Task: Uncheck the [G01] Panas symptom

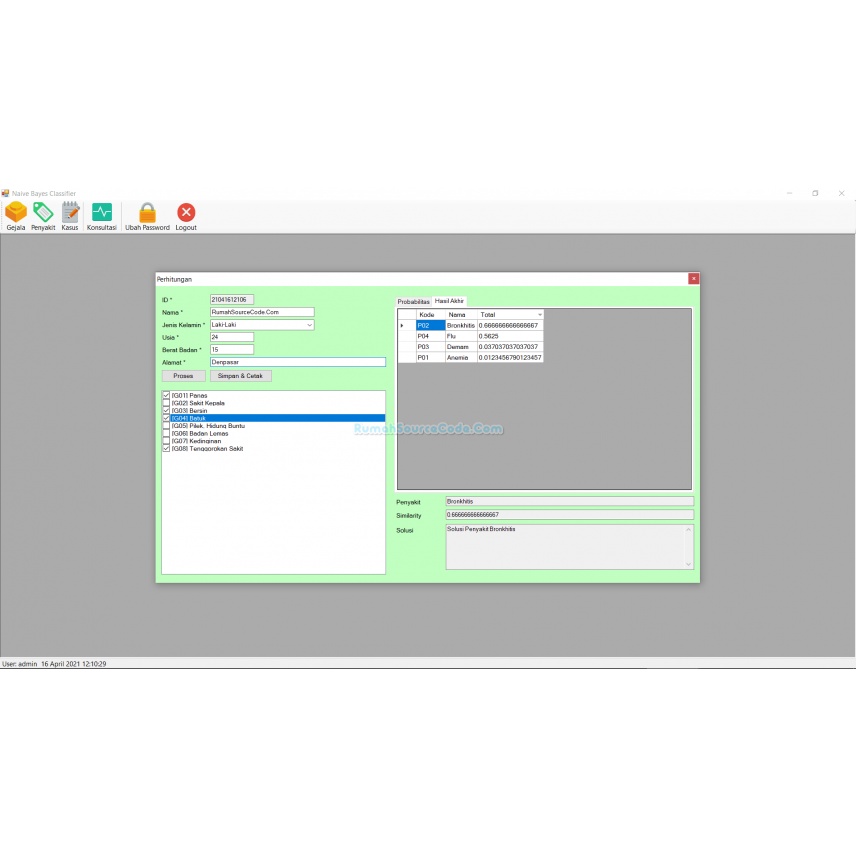Action: 166,395
